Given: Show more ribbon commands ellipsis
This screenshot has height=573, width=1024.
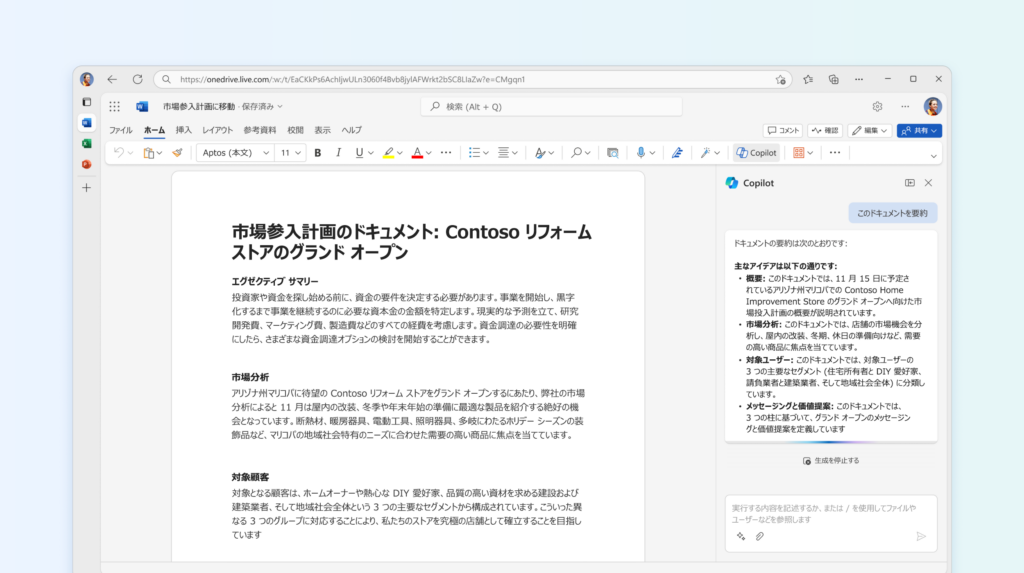Looking at the screenshot, I should pos(835,153).
